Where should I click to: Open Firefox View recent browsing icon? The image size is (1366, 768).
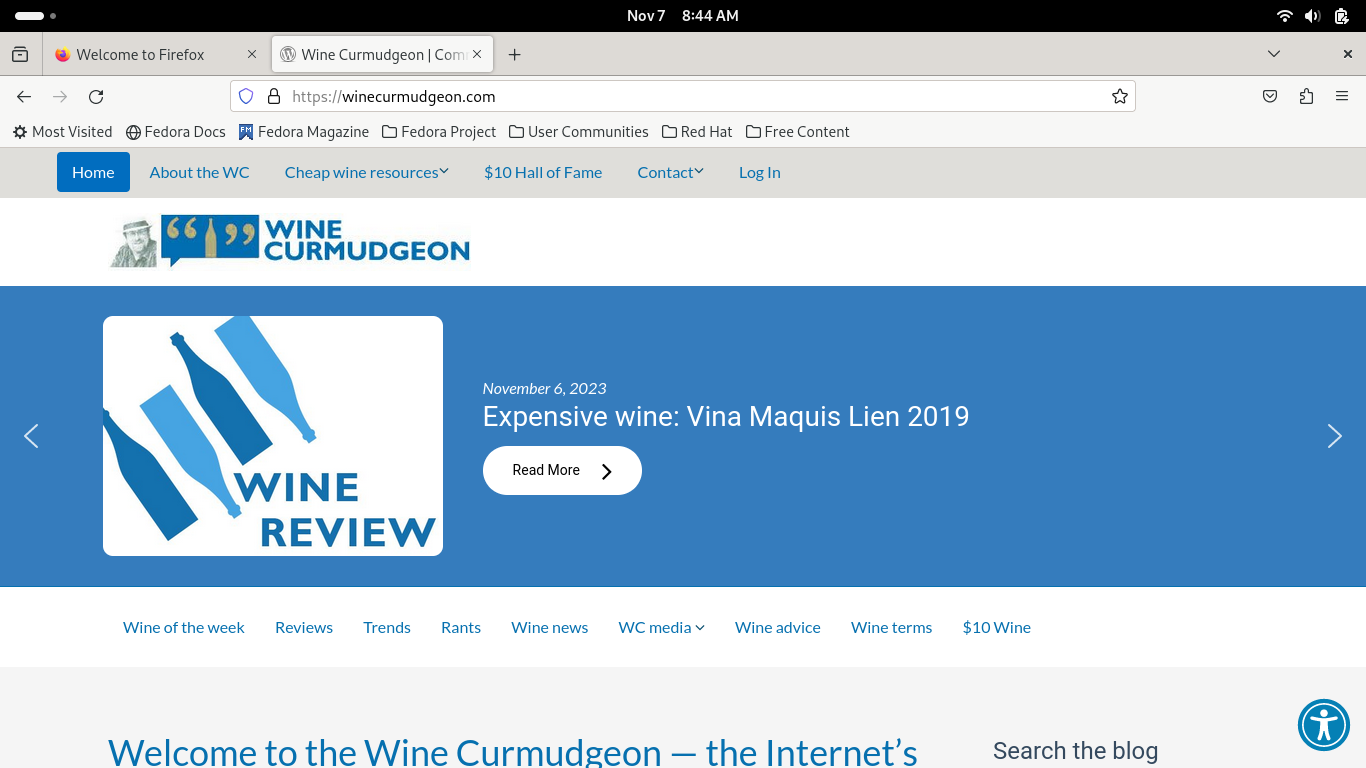(x=20, y=54)
